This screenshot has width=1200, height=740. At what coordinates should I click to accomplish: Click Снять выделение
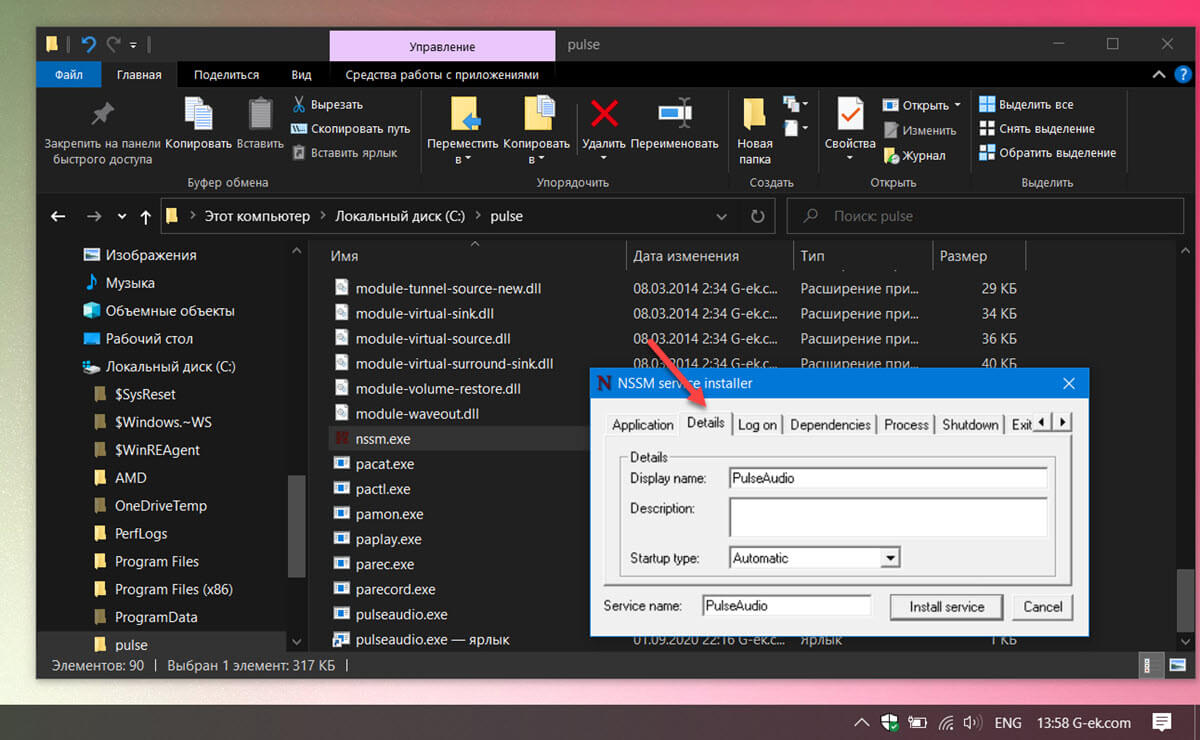tap(1037, 128)
